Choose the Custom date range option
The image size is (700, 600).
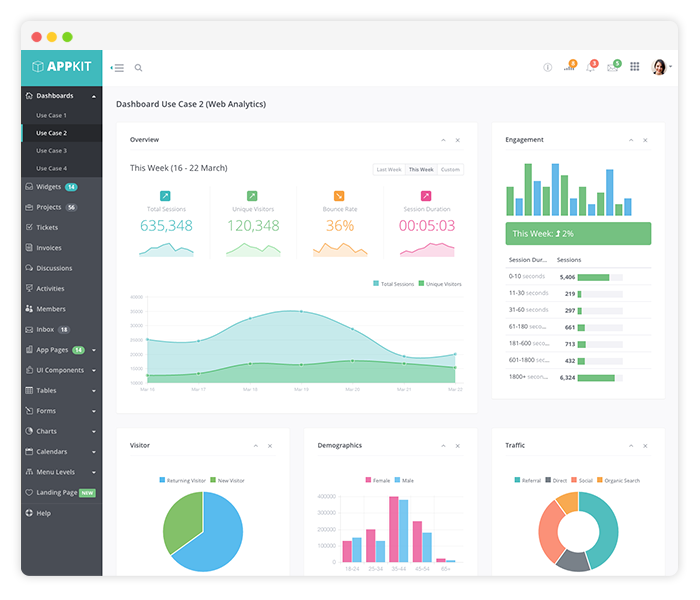point(450,170)
